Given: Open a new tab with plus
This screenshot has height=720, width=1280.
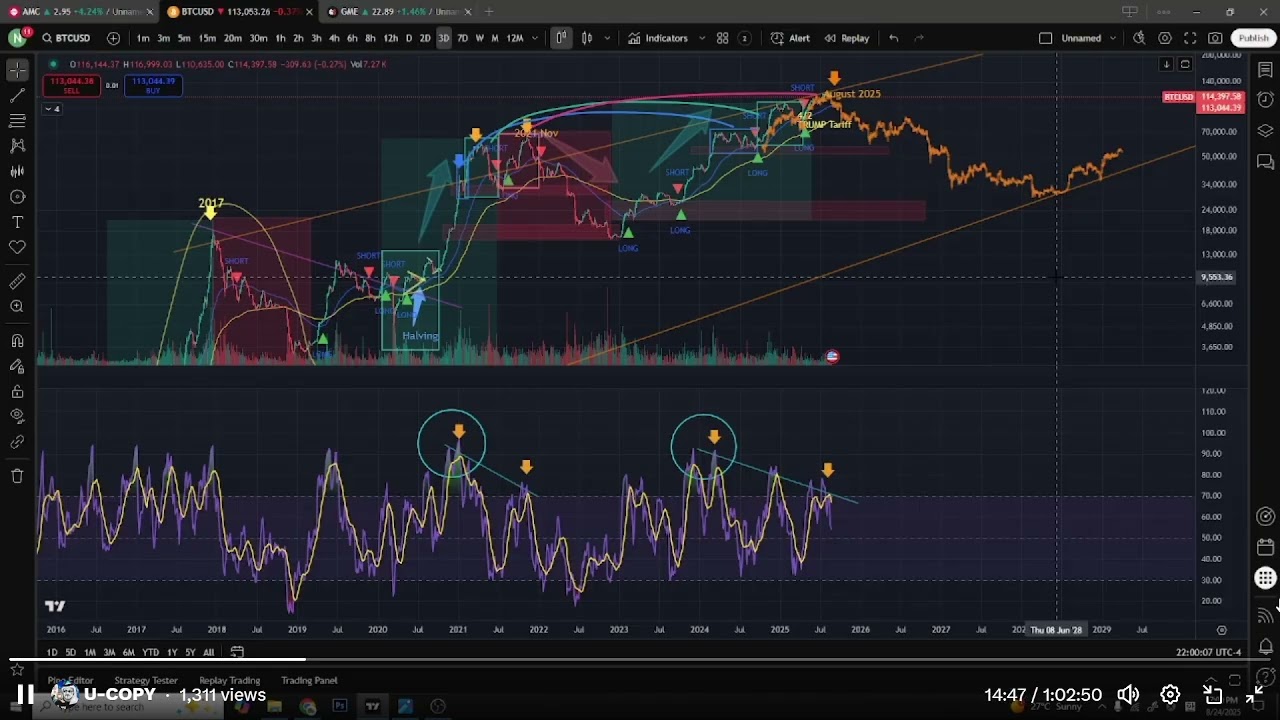Looking at the screenshot, I should click(489, 12).
